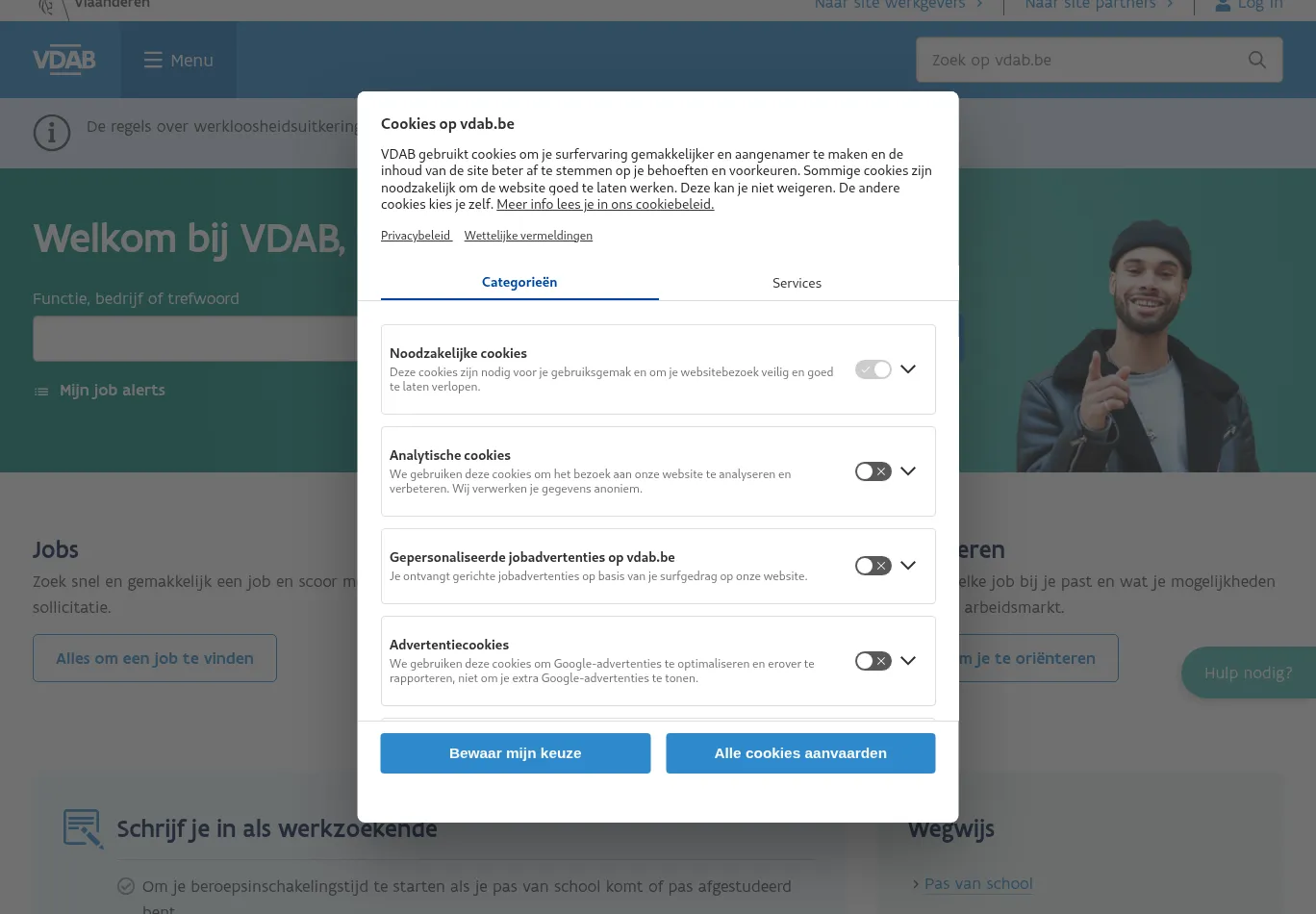Click the VDAB logo
Screen dimensions: 1316x914
64,60
